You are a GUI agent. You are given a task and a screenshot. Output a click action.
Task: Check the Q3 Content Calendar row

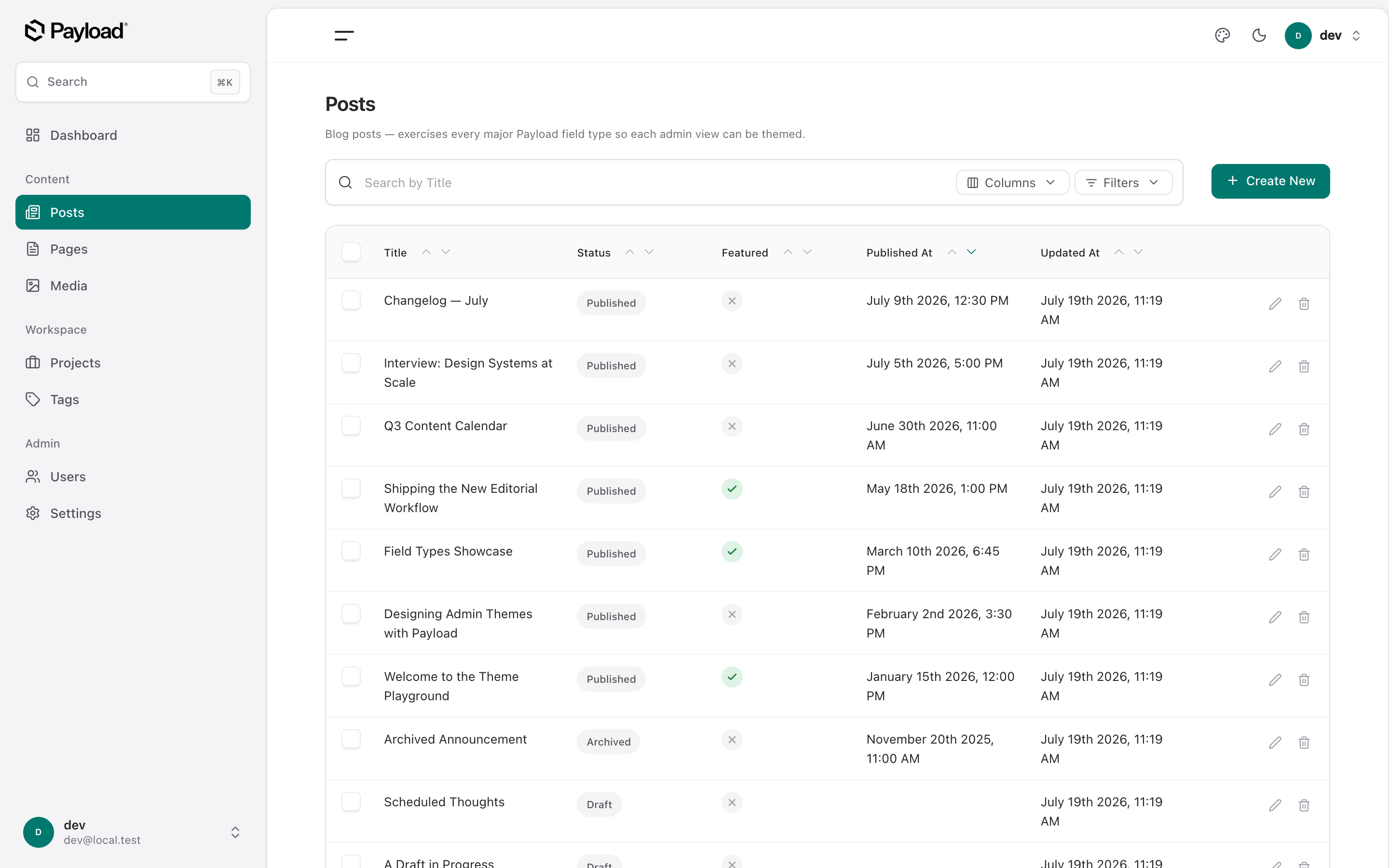pos(351,425)
